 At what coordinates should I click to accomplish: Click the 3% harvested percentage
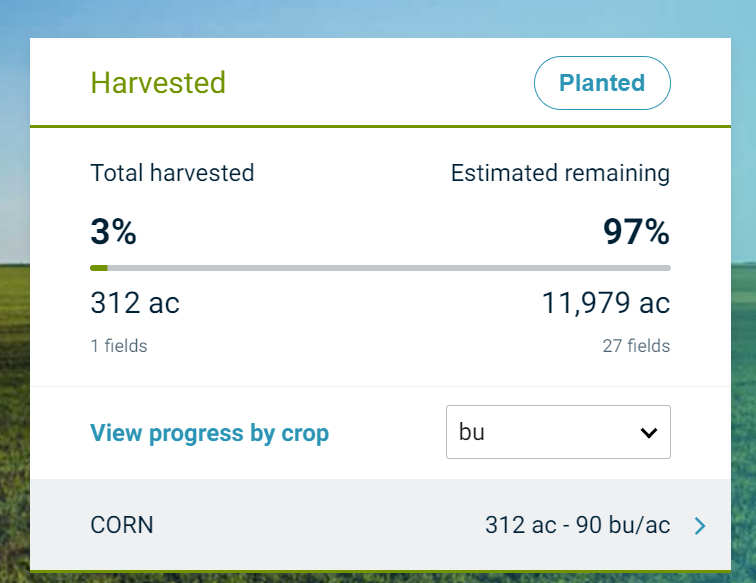click(x=113, y=232)
